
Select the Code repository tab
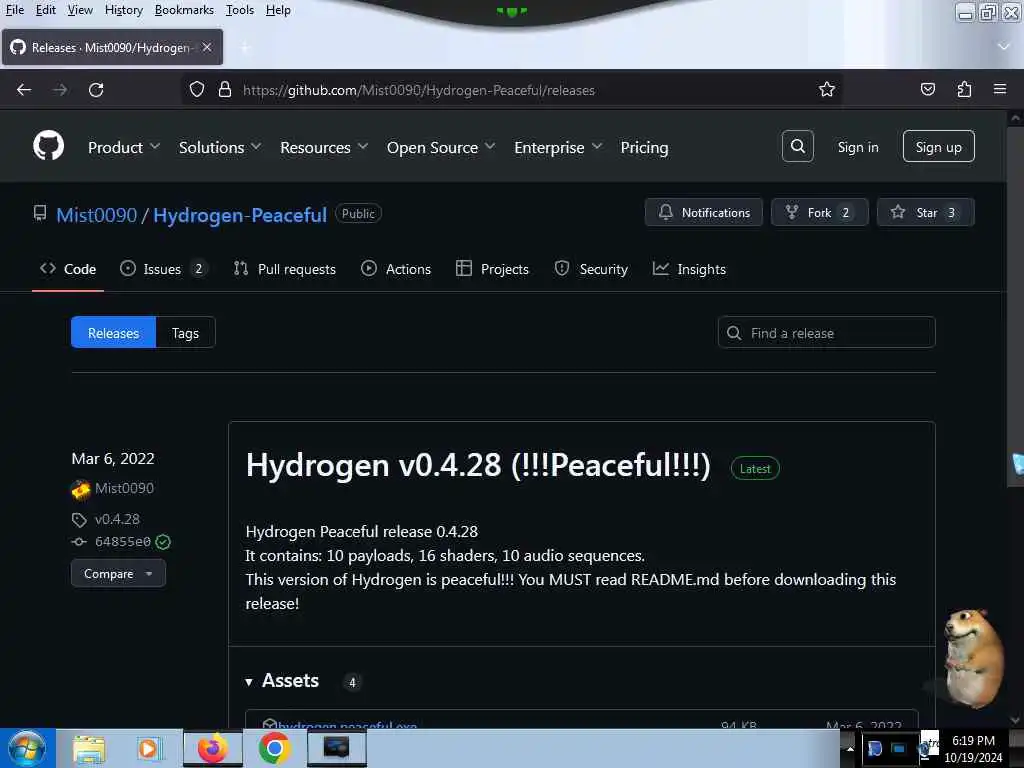pos(68,269)
